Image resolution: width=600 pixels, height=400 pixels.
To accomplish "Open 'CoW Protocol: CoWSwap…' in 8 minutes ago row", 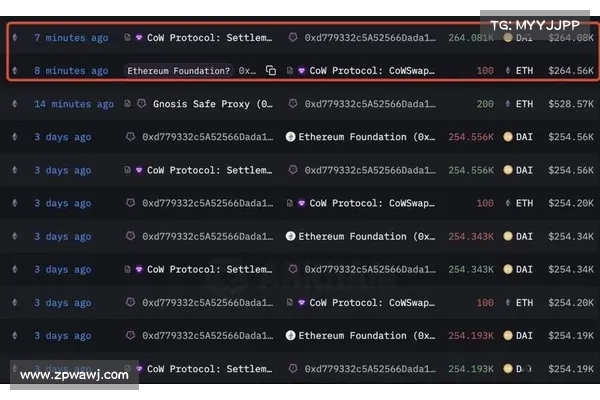I will (372, 70).
